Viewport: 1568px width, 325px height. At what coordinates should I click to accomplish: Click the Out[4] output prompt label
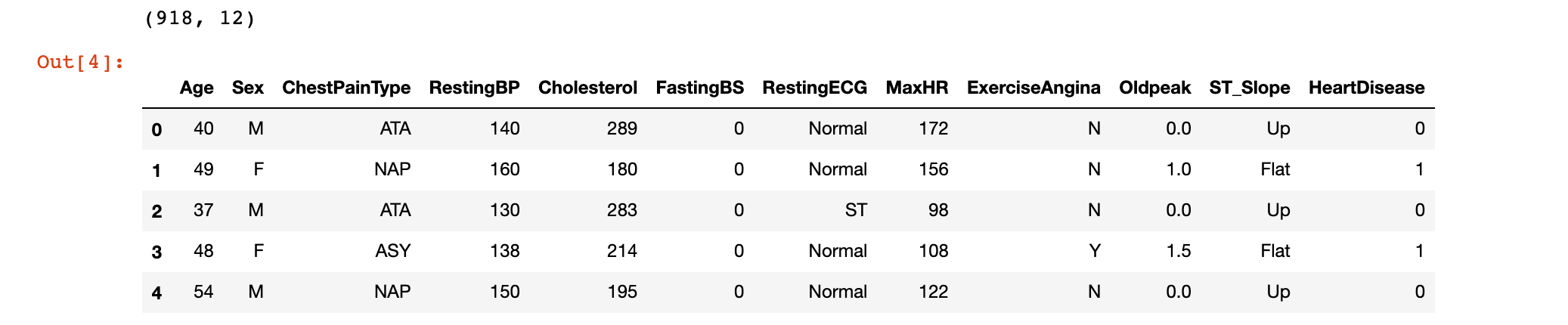[80, 62]
